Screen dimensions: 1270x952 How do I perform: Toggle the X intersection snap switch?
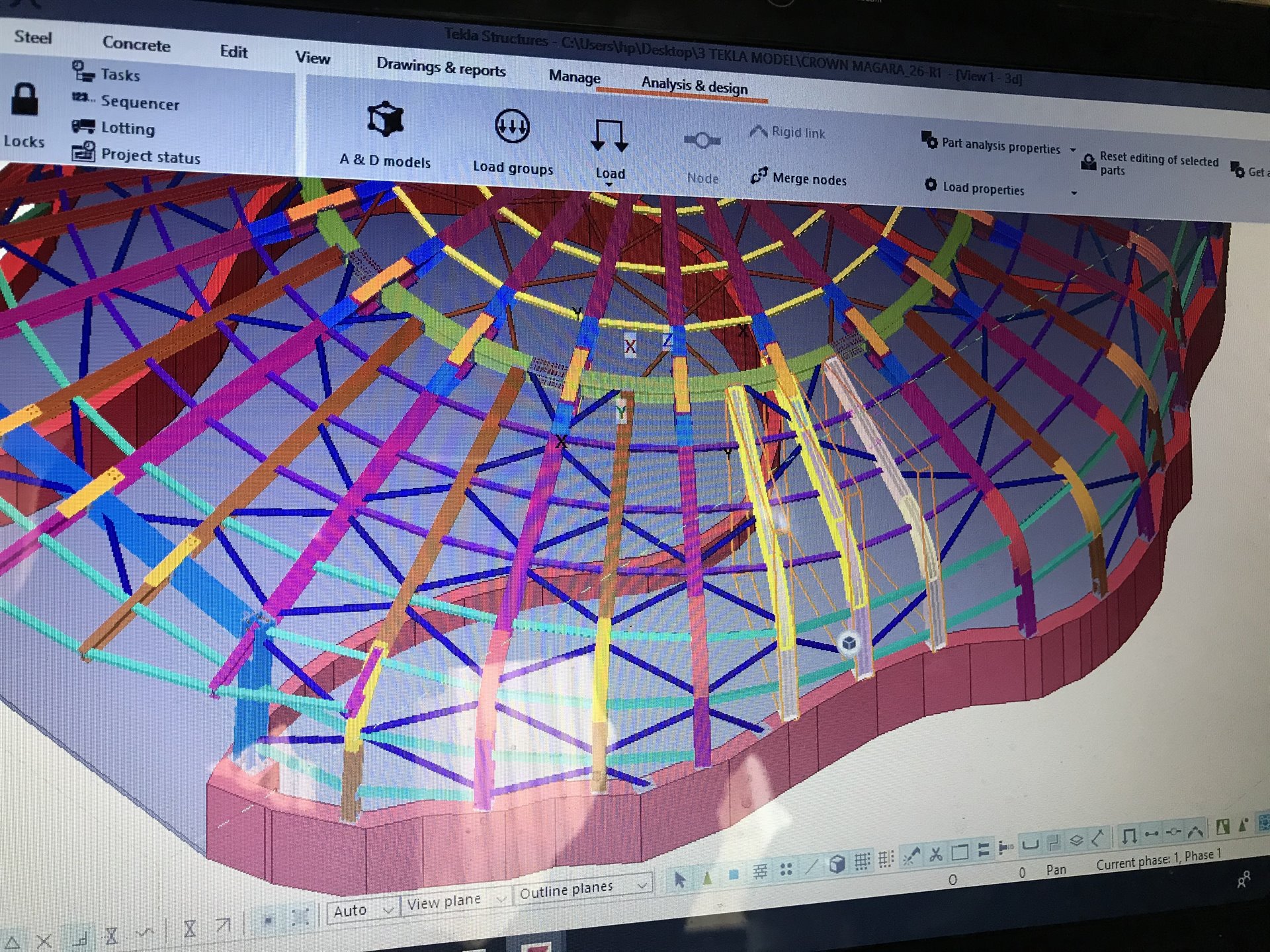pyautogui.click(x=44, y=940)
